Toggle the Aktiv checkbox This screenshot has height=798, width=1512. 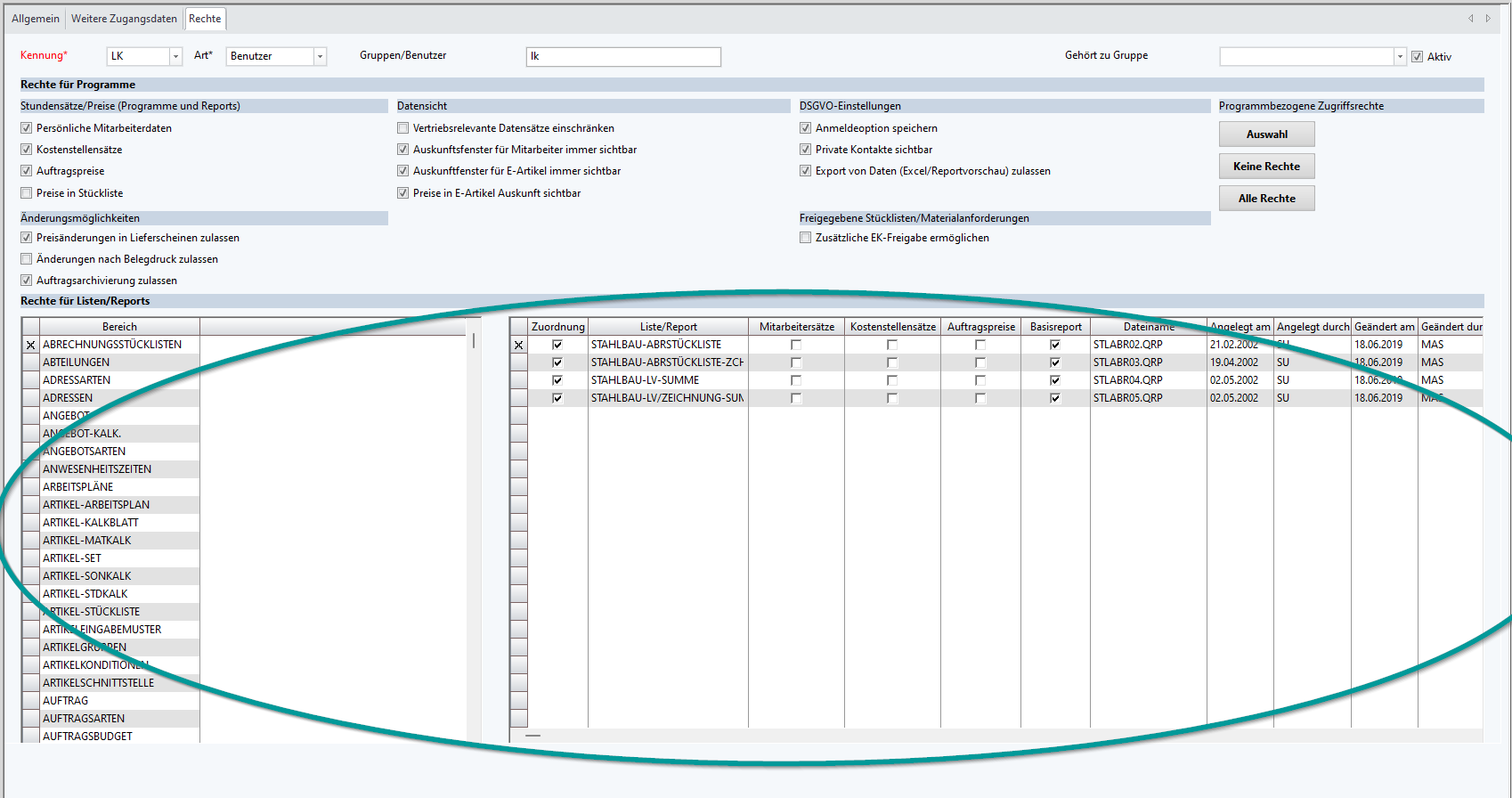(x=1418, y=57)
